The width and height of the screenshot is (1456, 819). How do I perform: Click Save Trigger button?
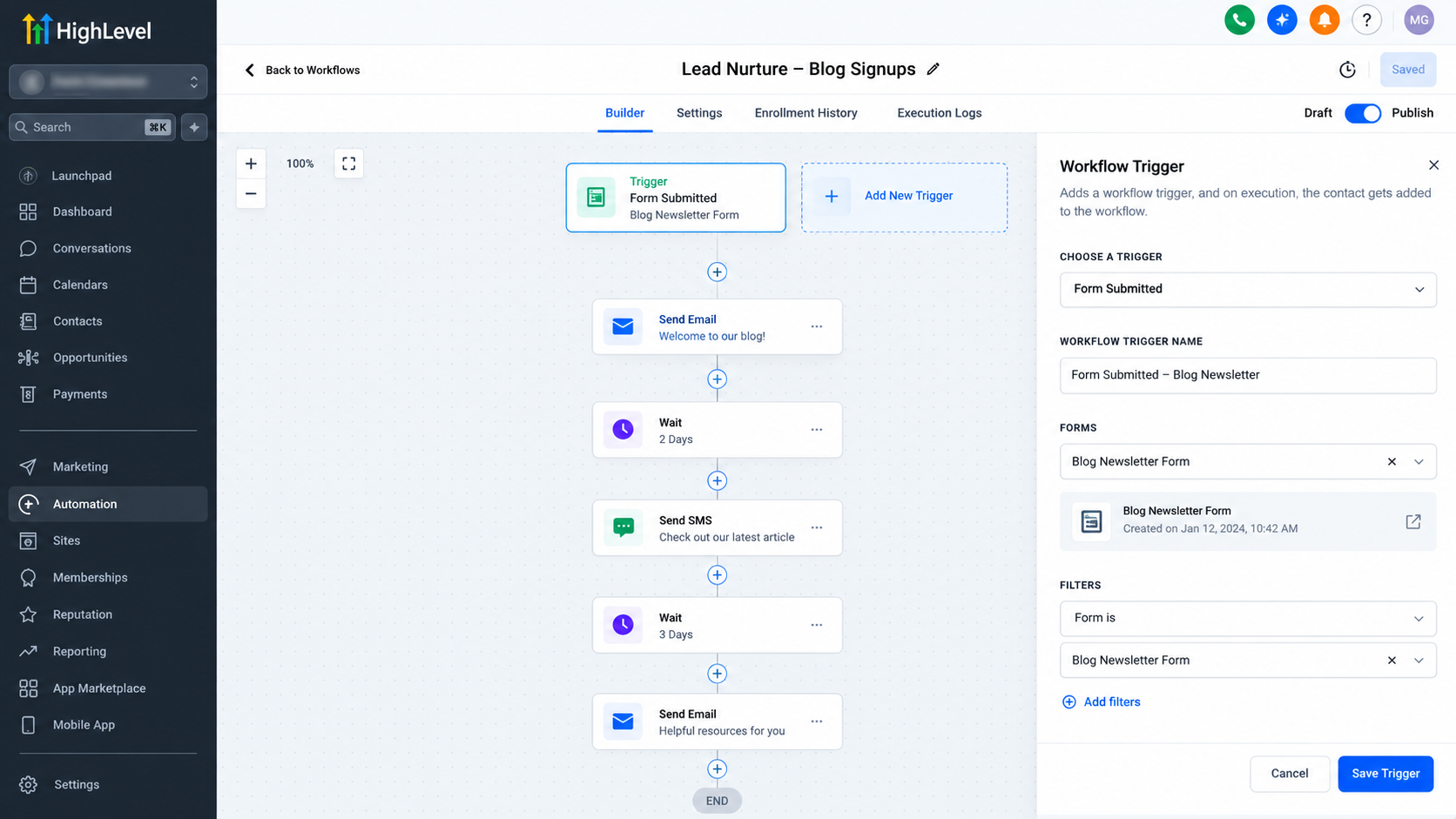(x=1385, y=774)
